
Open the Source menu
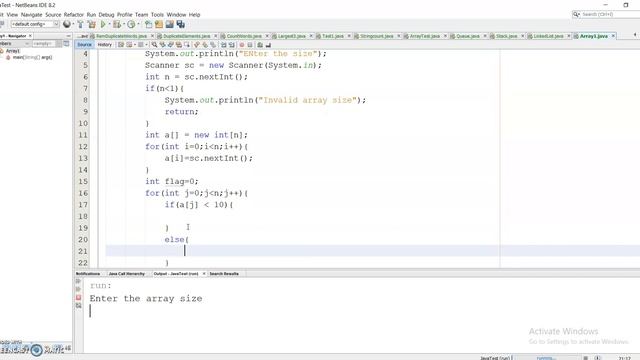tap(53, 15)
